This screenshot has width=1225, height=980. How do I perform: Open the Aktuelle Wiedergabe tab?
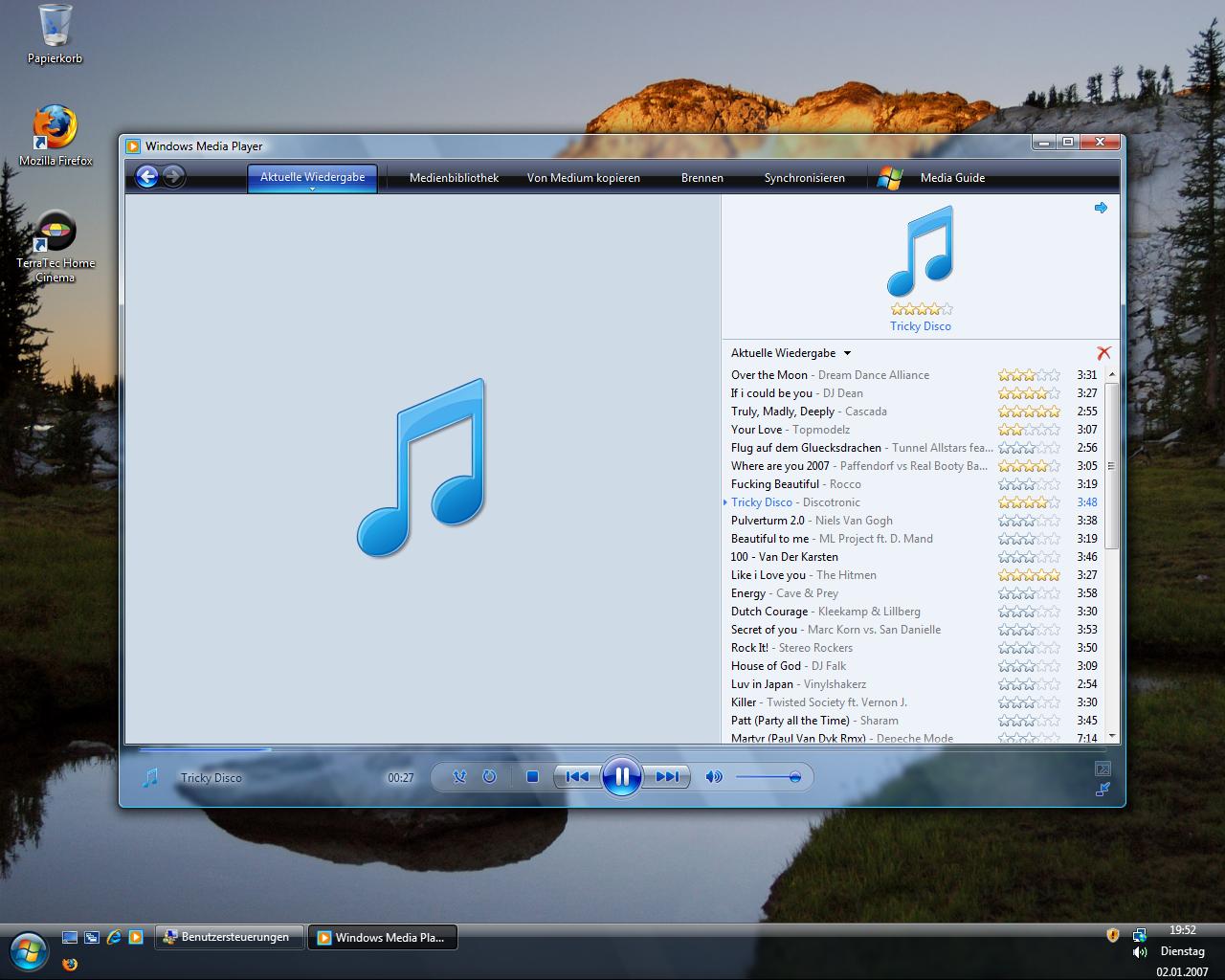click(x=312, y=177)
